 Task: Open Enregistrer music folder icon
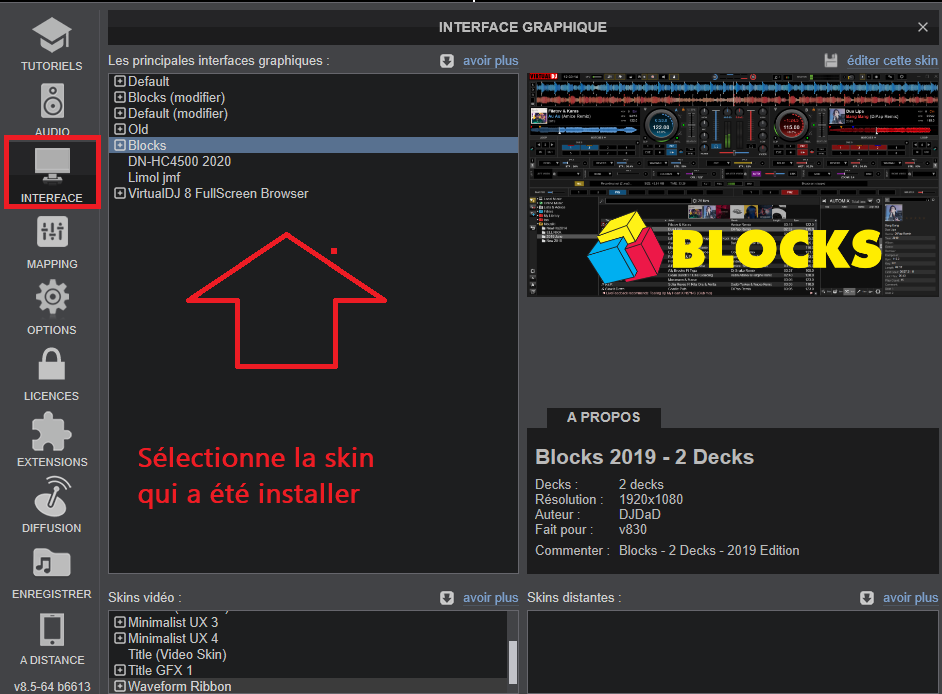click(52, 564)
